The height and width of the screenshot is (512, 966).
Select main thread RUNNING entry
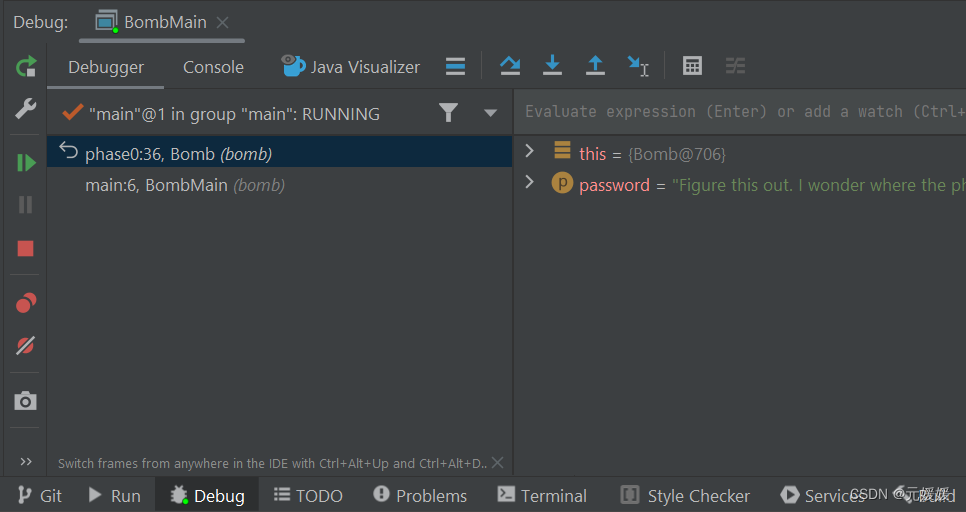coord(234,114)
